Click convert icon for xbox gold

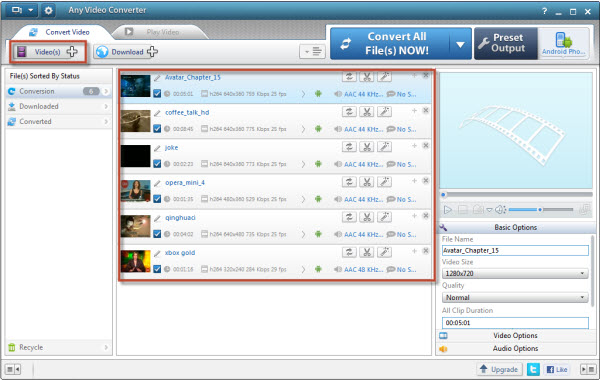click(x=349, y=252)
